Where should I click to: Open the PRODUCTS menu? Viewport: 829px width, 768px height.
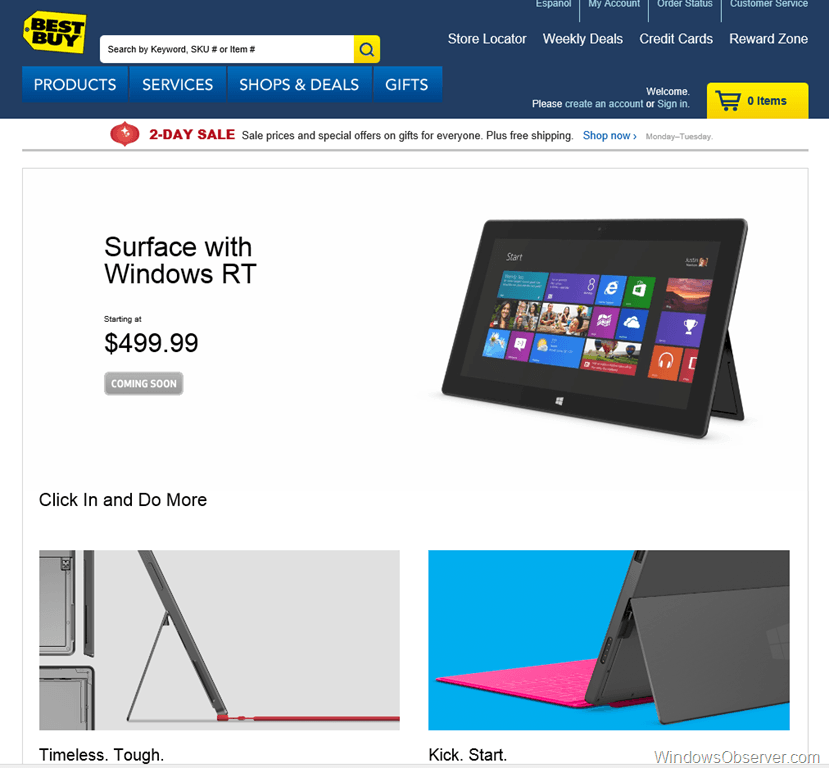point(75,85)
